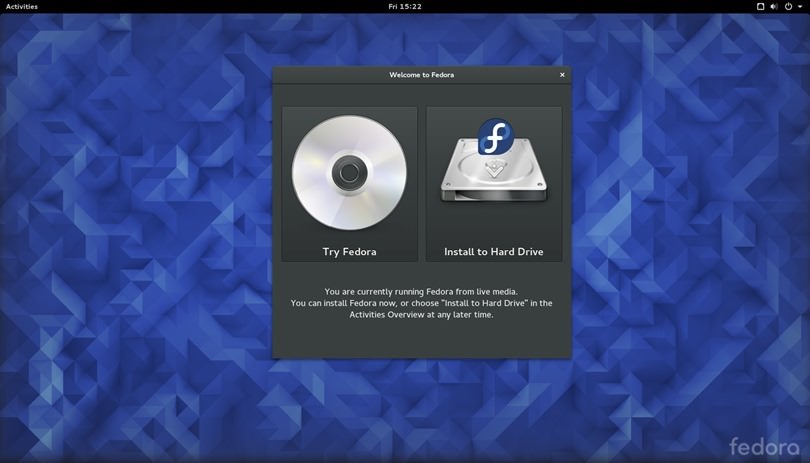Viewport: 810px width, 463px height.
Task: Click the power icon in top bar
Action: coord(788,7)
